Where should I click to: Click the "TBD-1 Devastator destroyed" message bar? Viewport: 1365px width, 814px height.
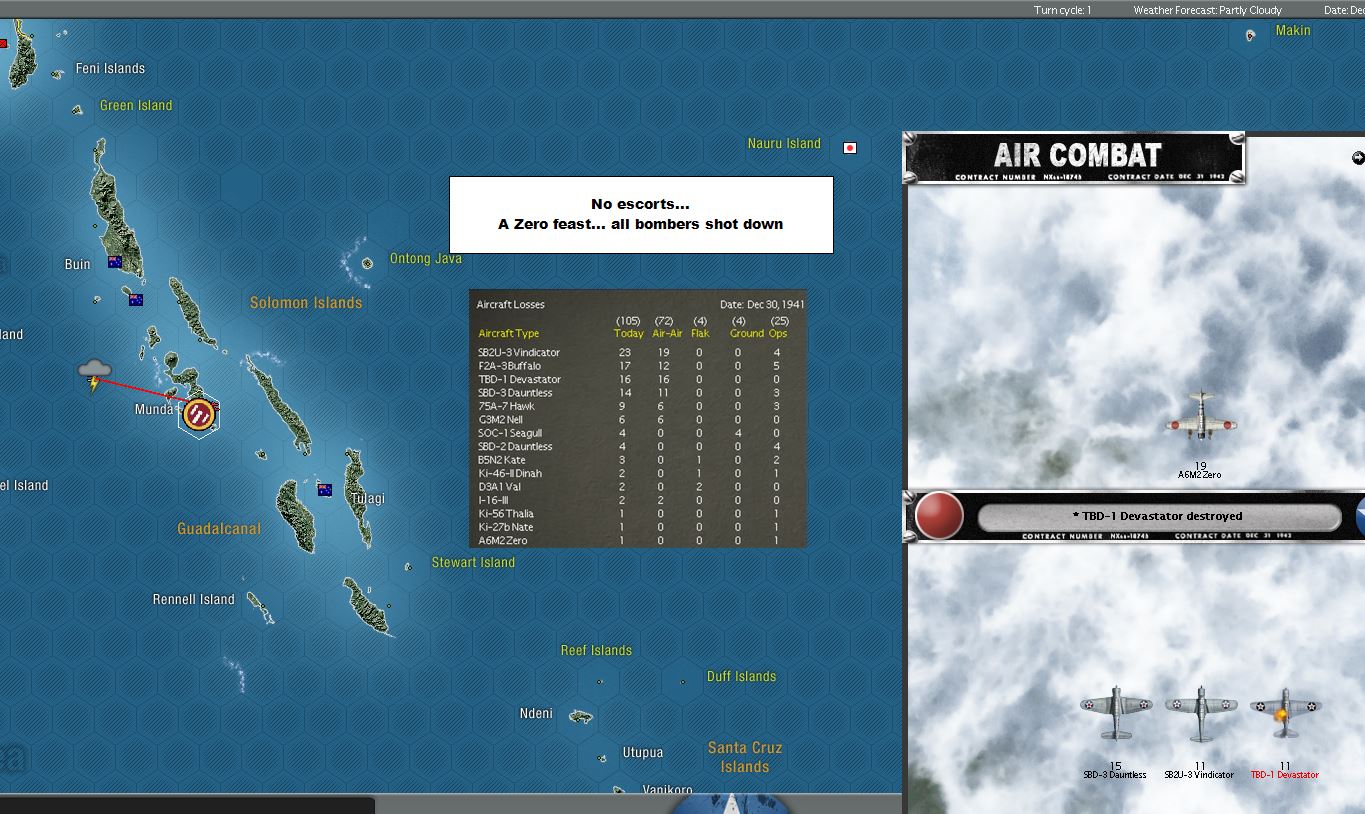click(x=1159, y=517)
